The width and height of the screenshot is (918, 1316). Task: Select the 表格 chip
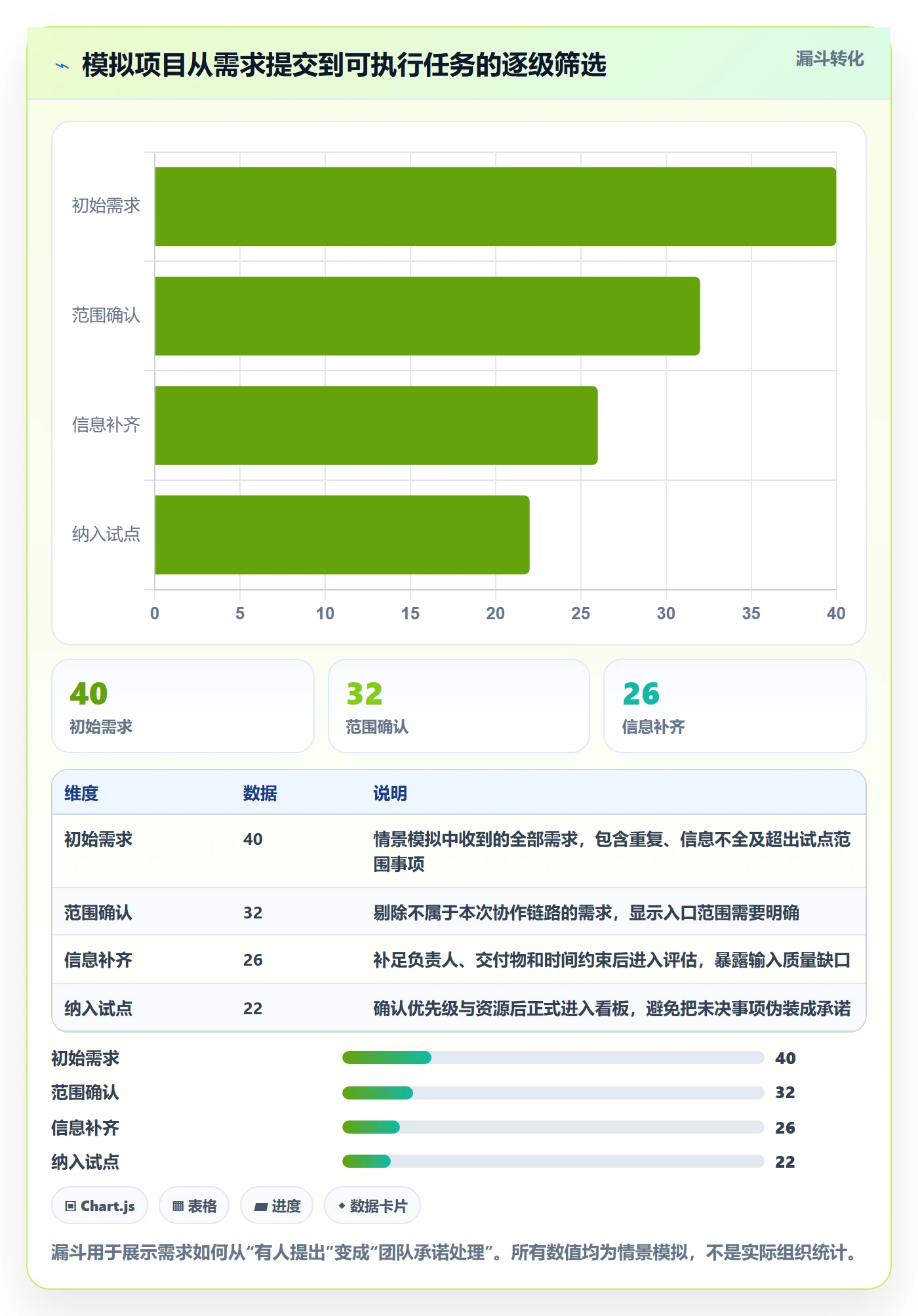pyautogui.click(x=194, y=1206)
